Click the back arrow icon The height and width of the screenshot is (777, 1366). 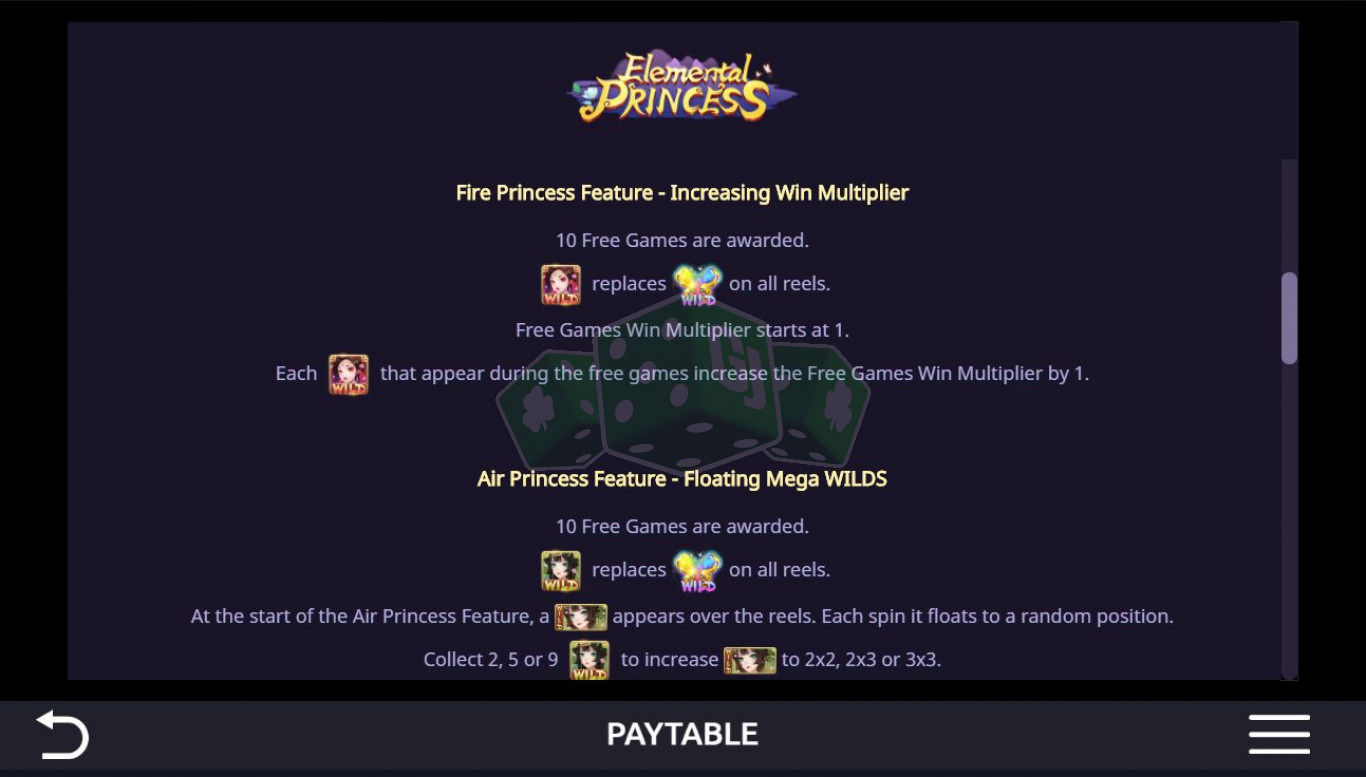(x=62, y=734)
